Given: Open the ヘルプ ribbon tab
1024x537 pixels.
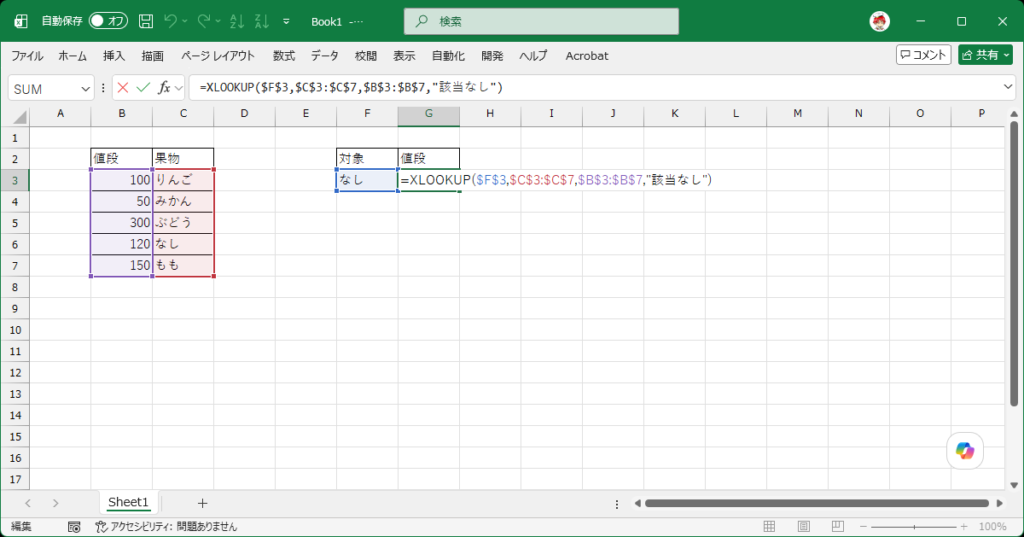Looking at the screenshot, I should 533,56.
